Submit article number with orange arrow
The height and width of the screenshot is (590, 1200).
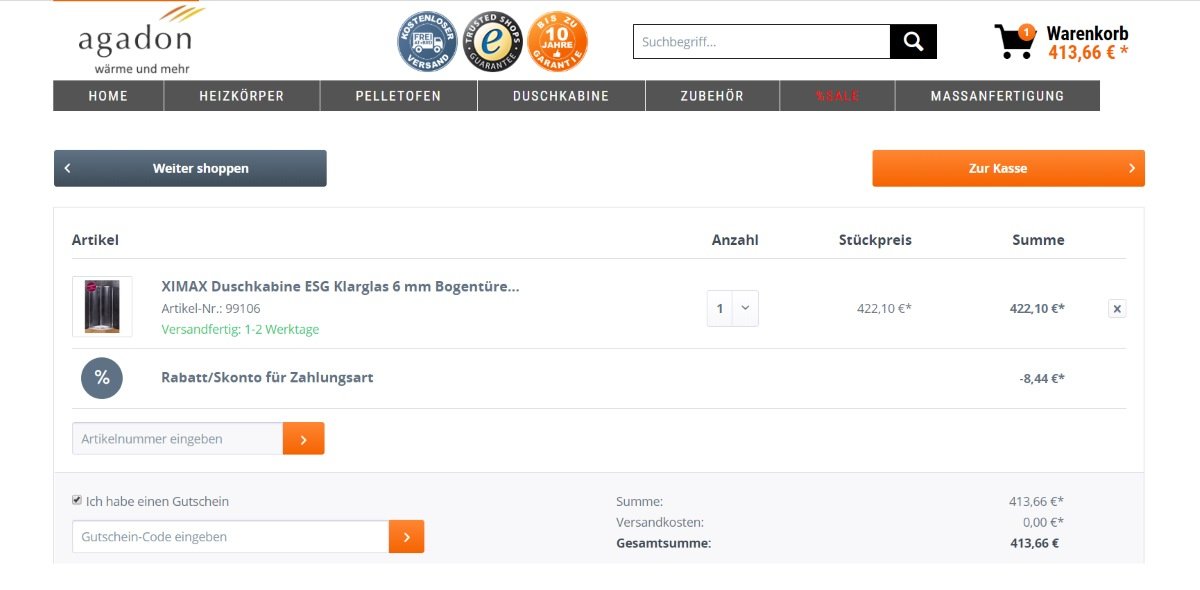click(x=303, y=439)
